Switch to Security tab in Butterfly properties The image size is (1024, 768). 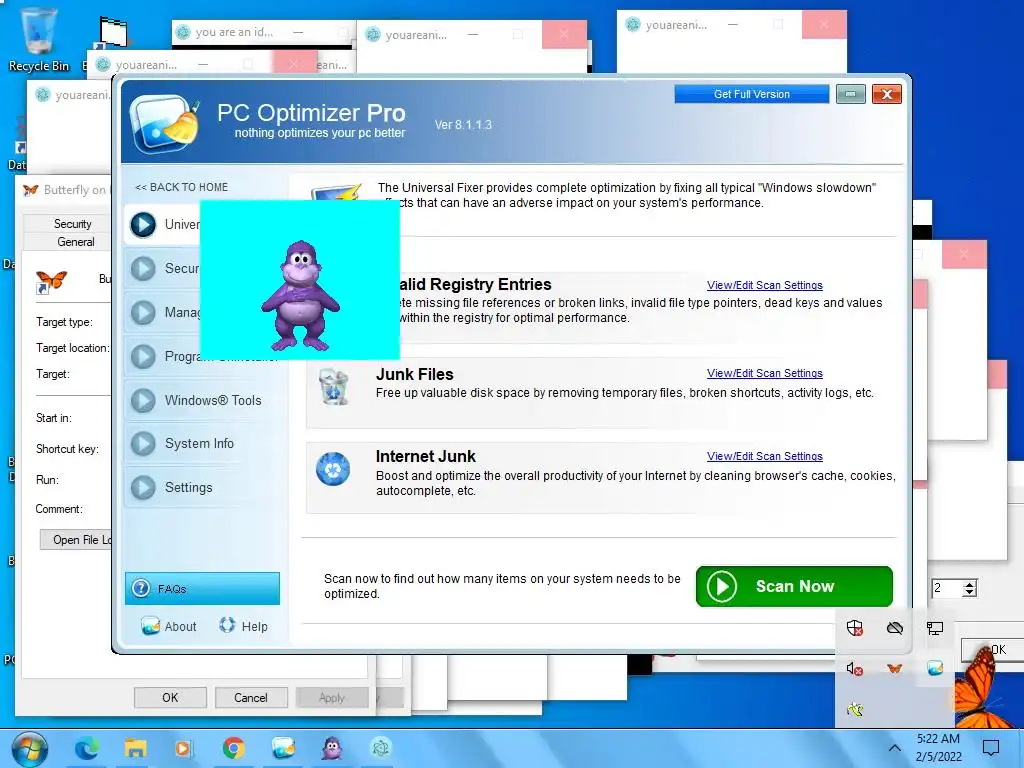tap(72, 224)
